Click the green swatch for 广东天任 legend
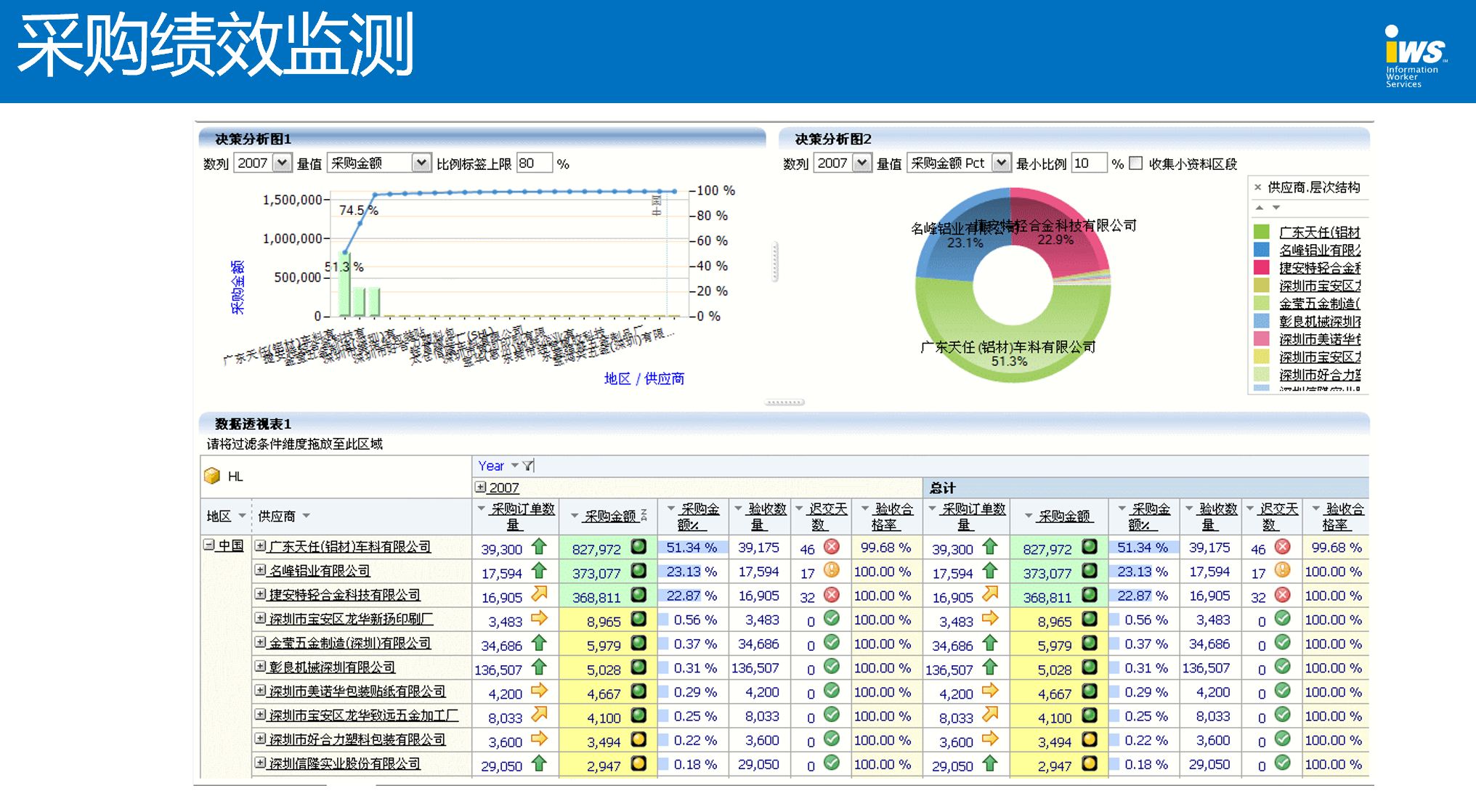 [x=1262, y=232]
